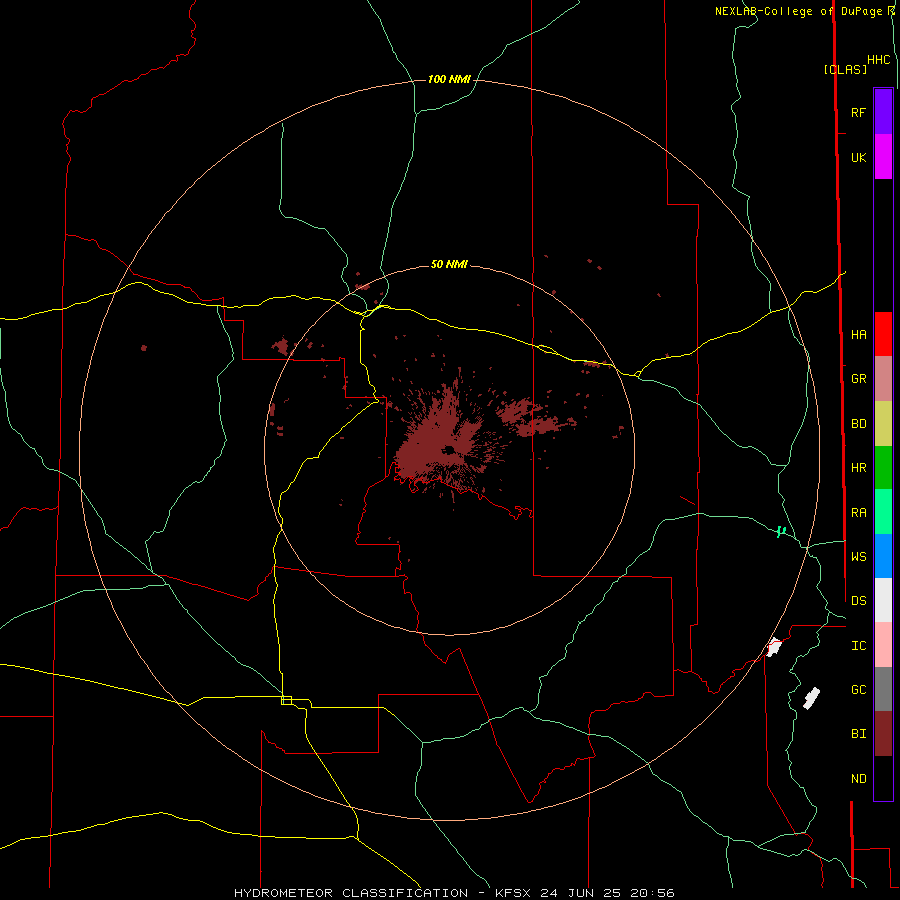Click the HYDROMETEOR CLASSIFICATION title text
The height and width of the screenshot is (900, 900).
pos(351,893)
